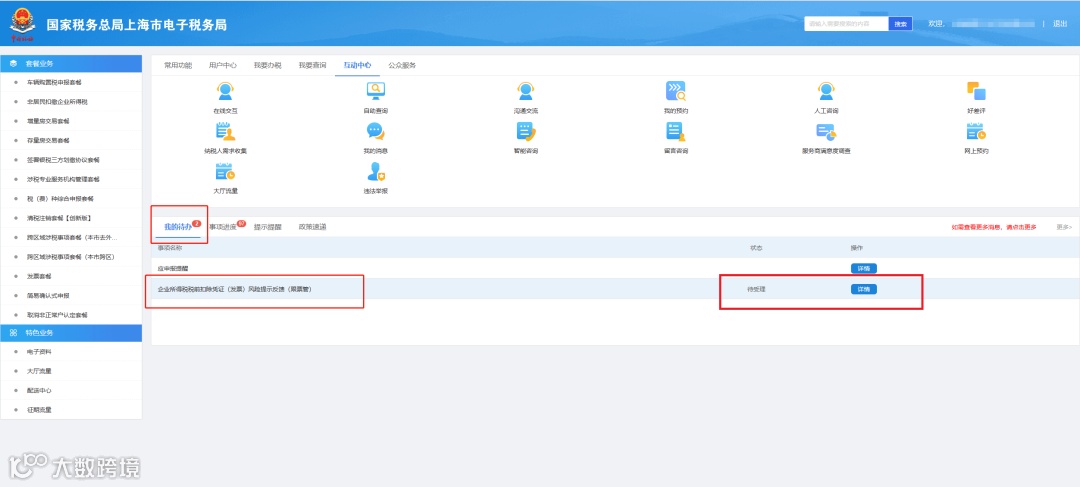Click the 特色业务 sidebar header icon
1080x487 pixels.
13,333
